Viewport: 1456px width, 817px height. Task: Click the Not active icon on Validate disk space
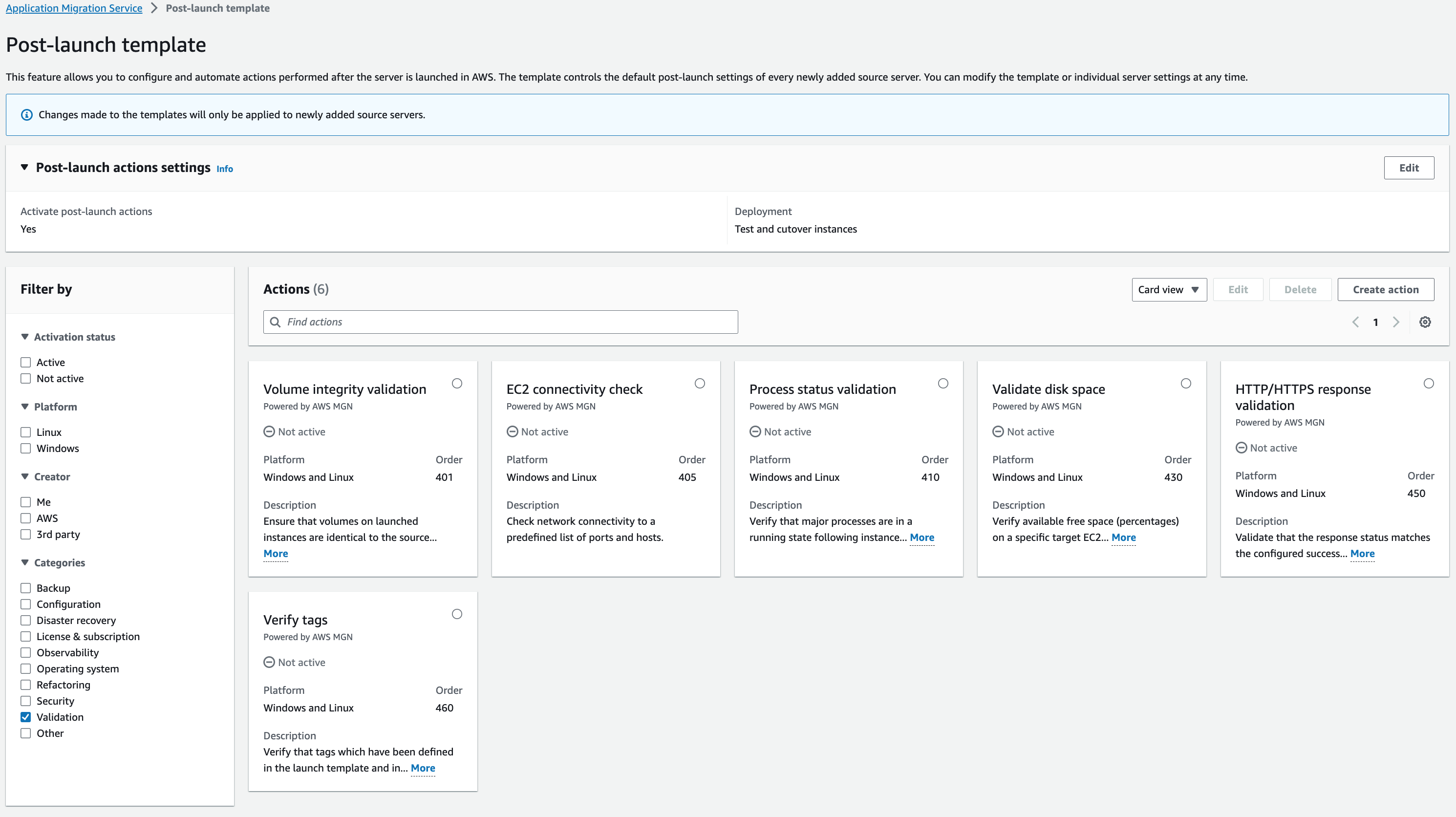(x=998, y=431)
